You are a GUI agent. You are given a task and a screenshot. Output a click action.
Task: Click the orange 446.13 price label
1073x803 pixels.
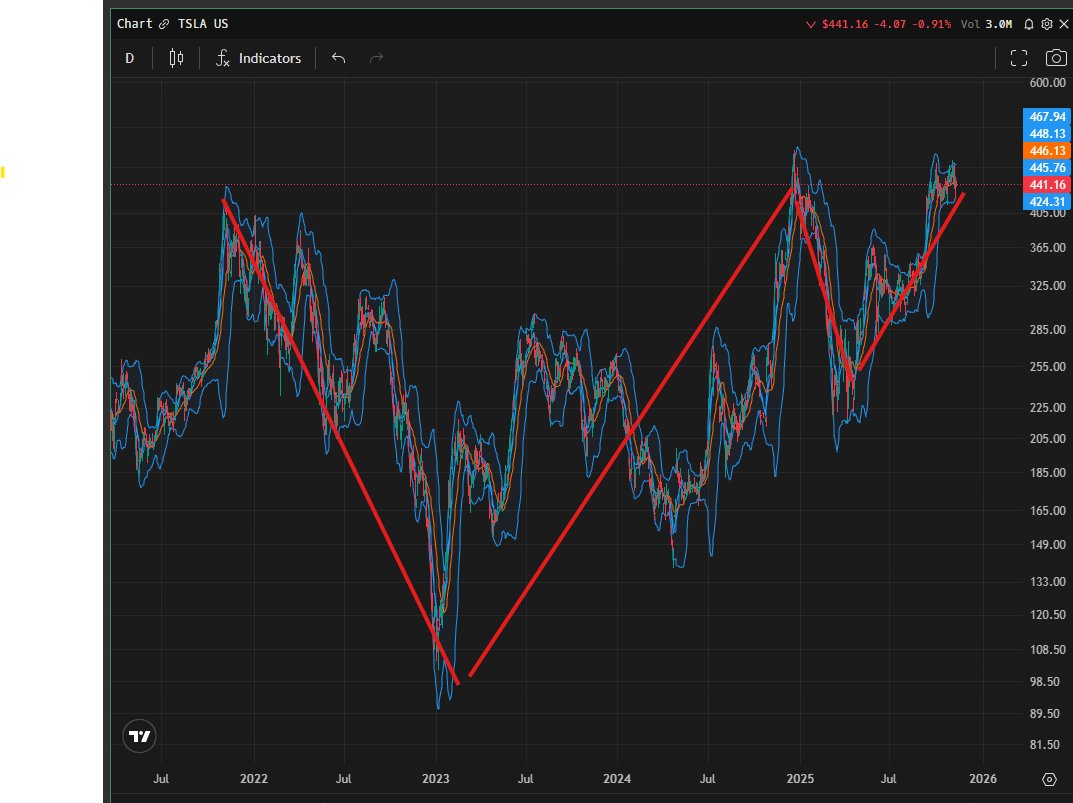click(x=1047, y=151)
